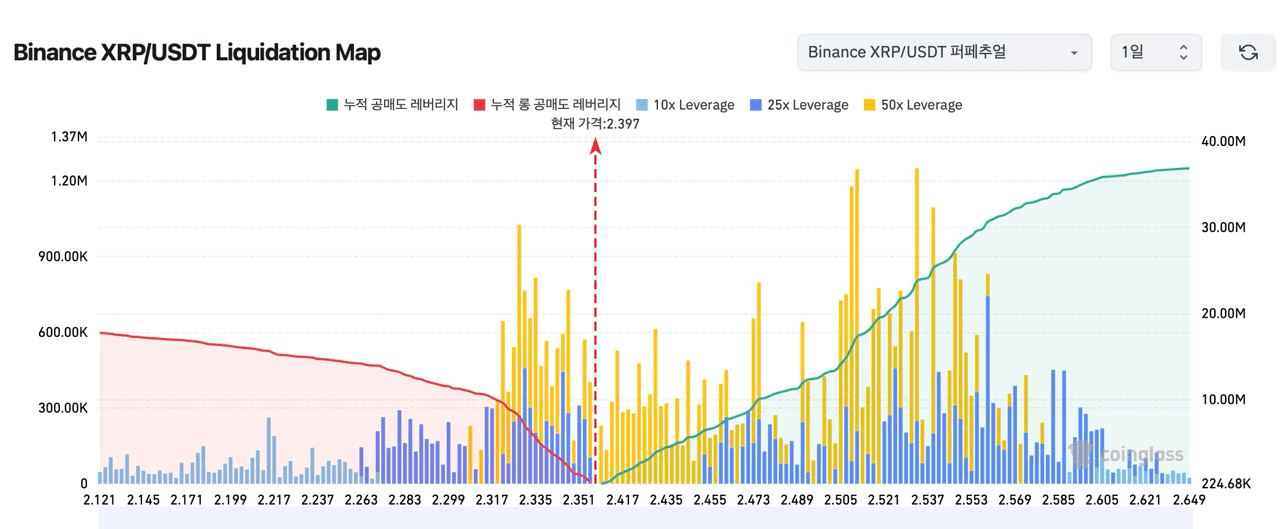
Task: Click the blue 25x Leverage color swatch
Action: [755, 105]
